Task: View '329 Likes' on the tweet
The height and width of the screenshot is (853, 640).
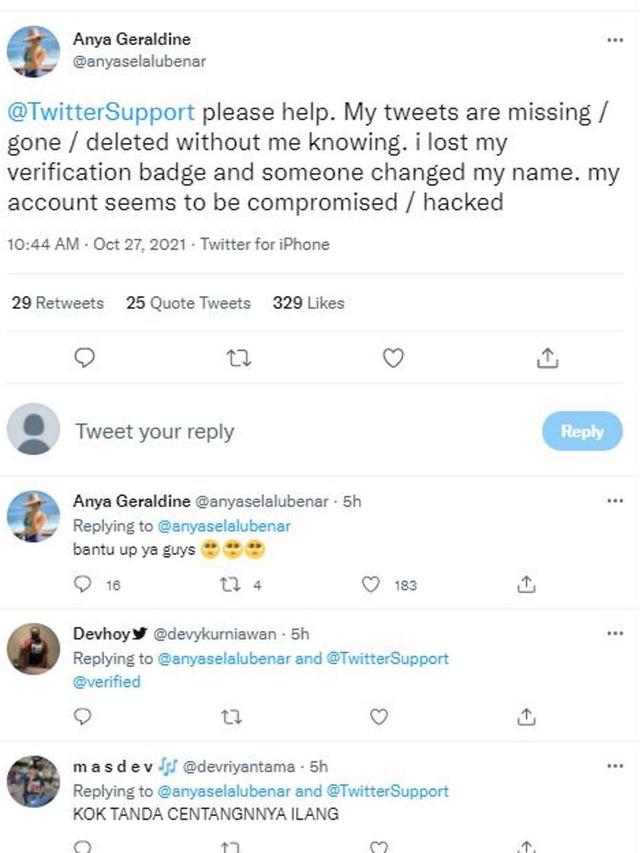Action: 308,302
